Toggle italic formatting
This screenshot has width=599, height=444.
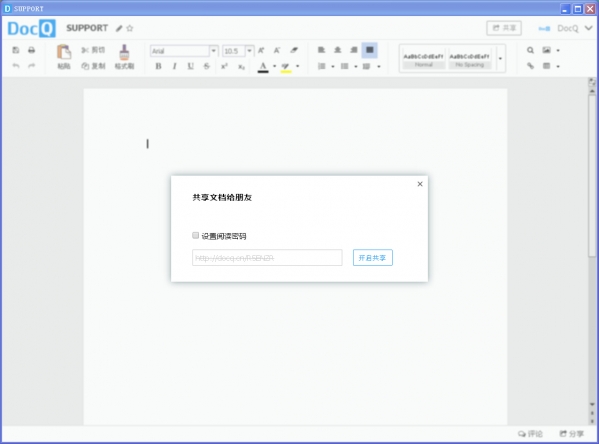coord(174,66)
